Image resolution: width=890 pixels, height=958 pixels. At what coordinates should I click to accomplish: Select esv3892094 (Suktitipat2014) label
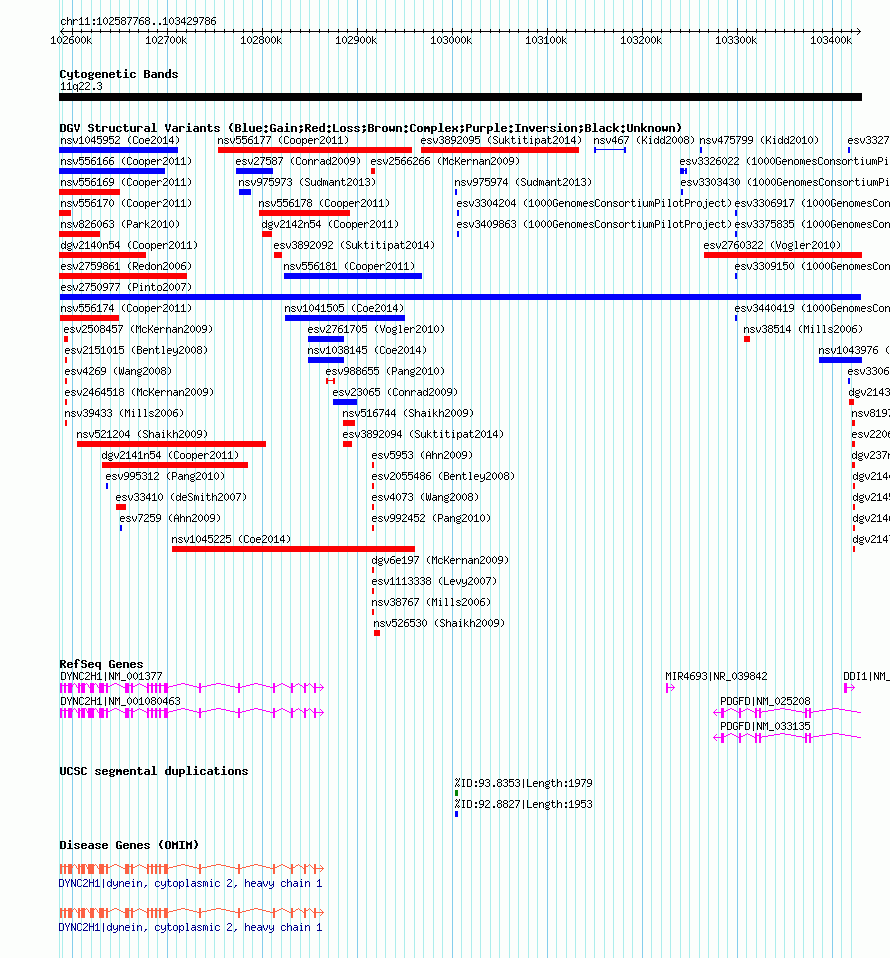[x=423, y=434]
